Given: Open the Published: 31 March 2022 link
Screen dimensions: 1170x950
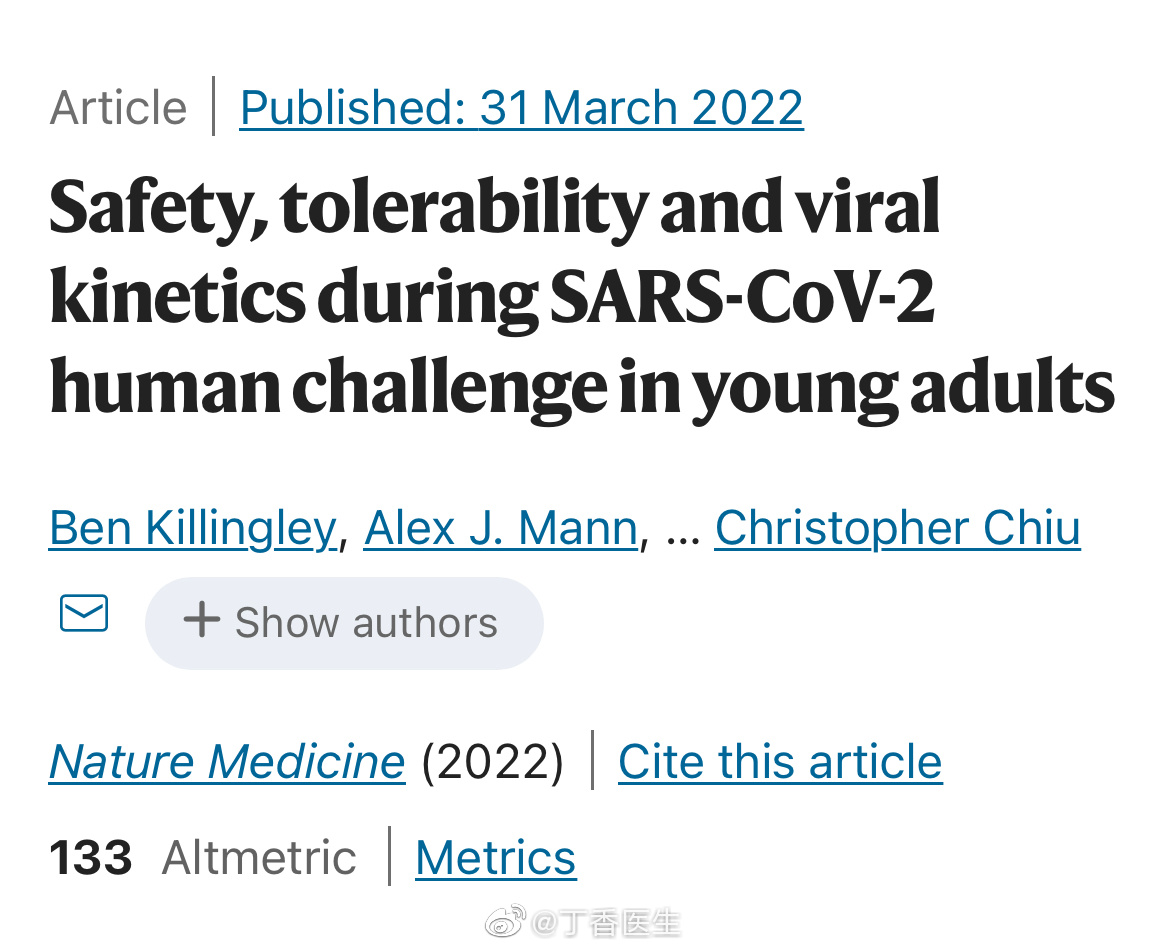Looking at the screenshot, I should (x=521, y=108).
